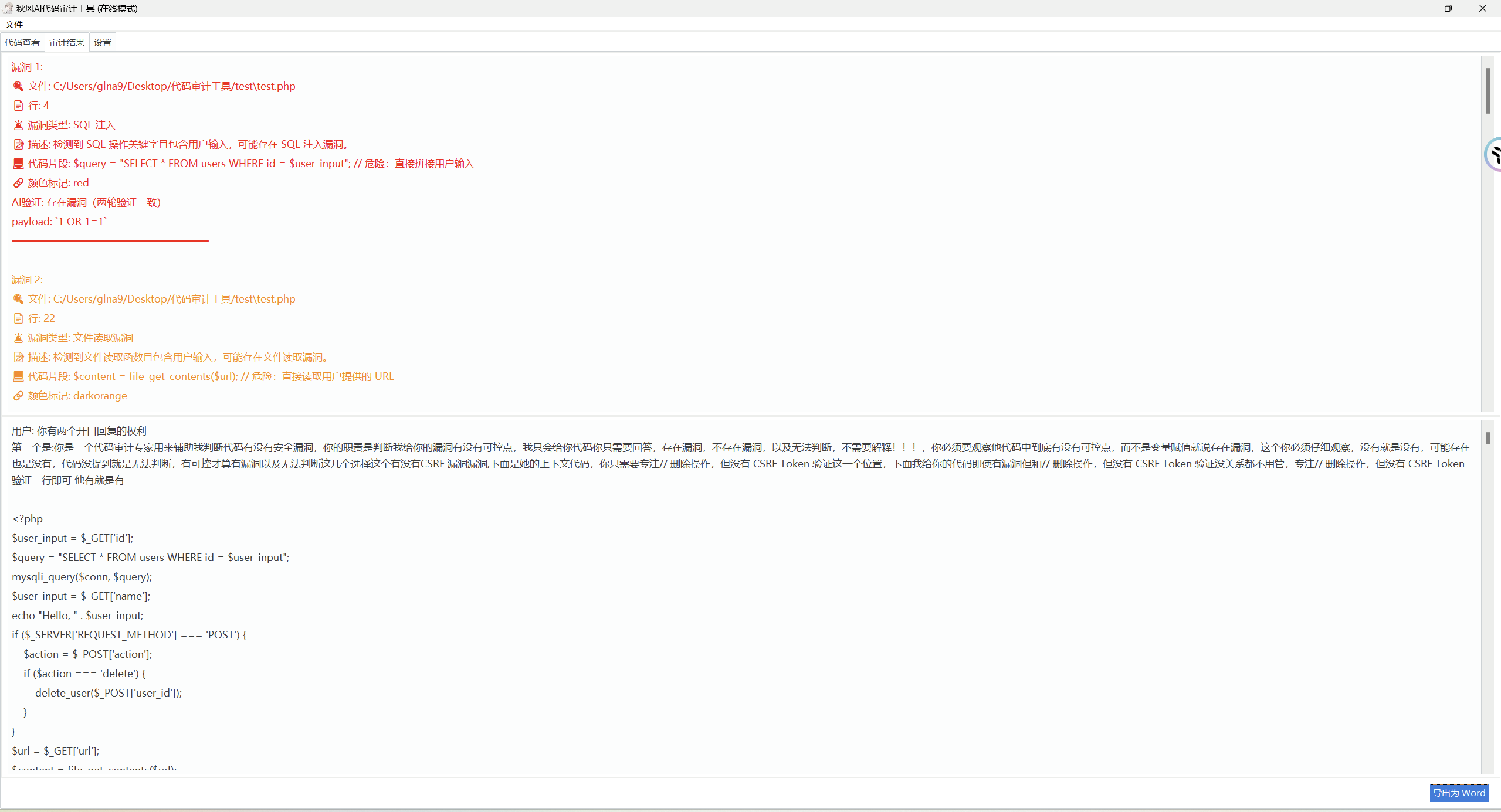The height and width of the screenshot is (812, 1501).
Task: Open the 设置 tab
Action: (x=103, y=42)
